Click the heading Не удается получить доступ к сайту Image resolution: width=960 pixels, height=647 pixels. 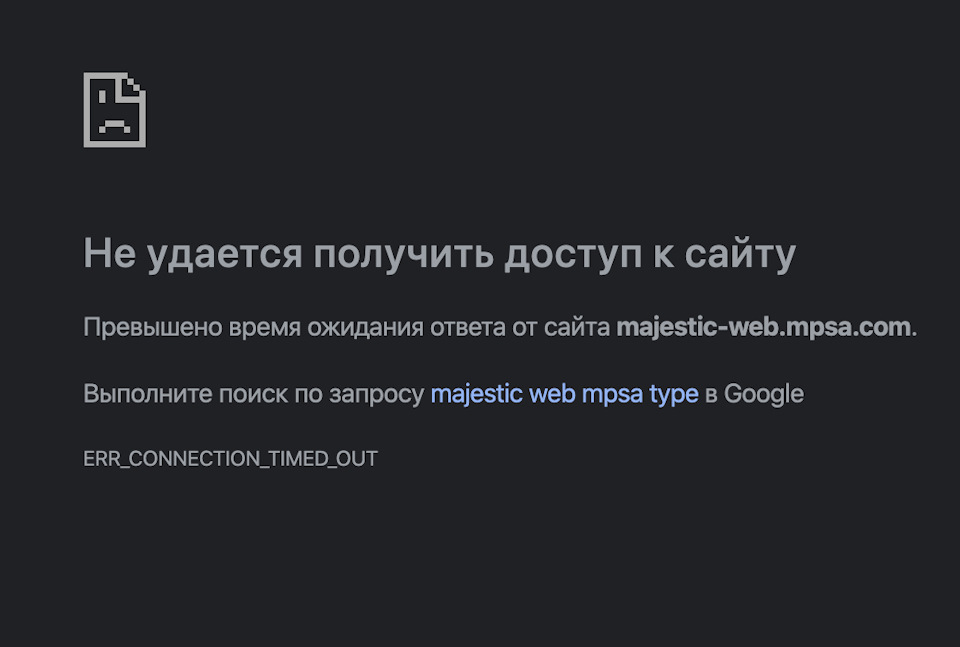coord(440,254)
